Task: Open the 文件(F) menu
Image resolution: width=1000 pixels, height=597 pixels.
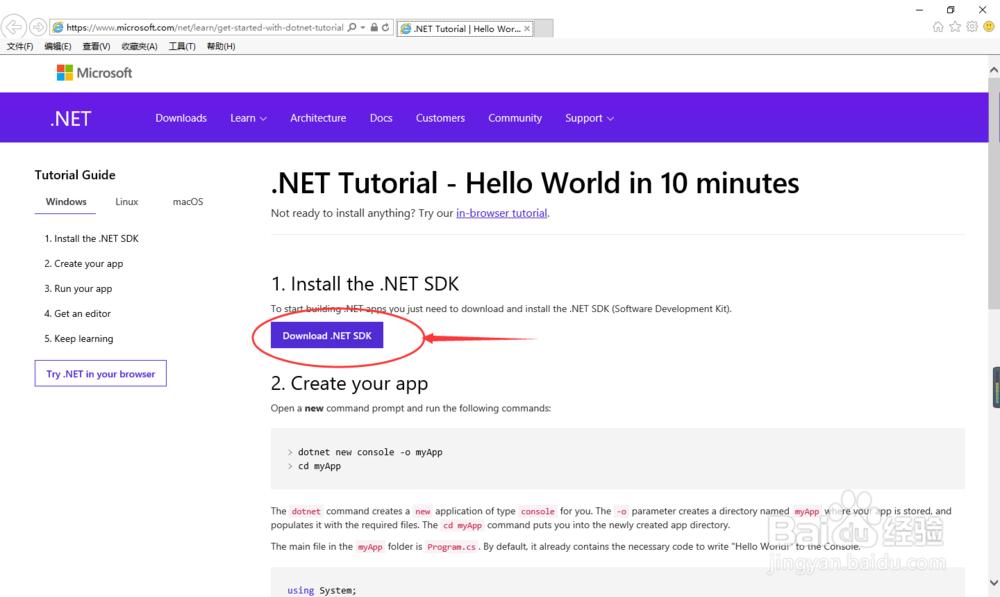Action: point(20,47)
